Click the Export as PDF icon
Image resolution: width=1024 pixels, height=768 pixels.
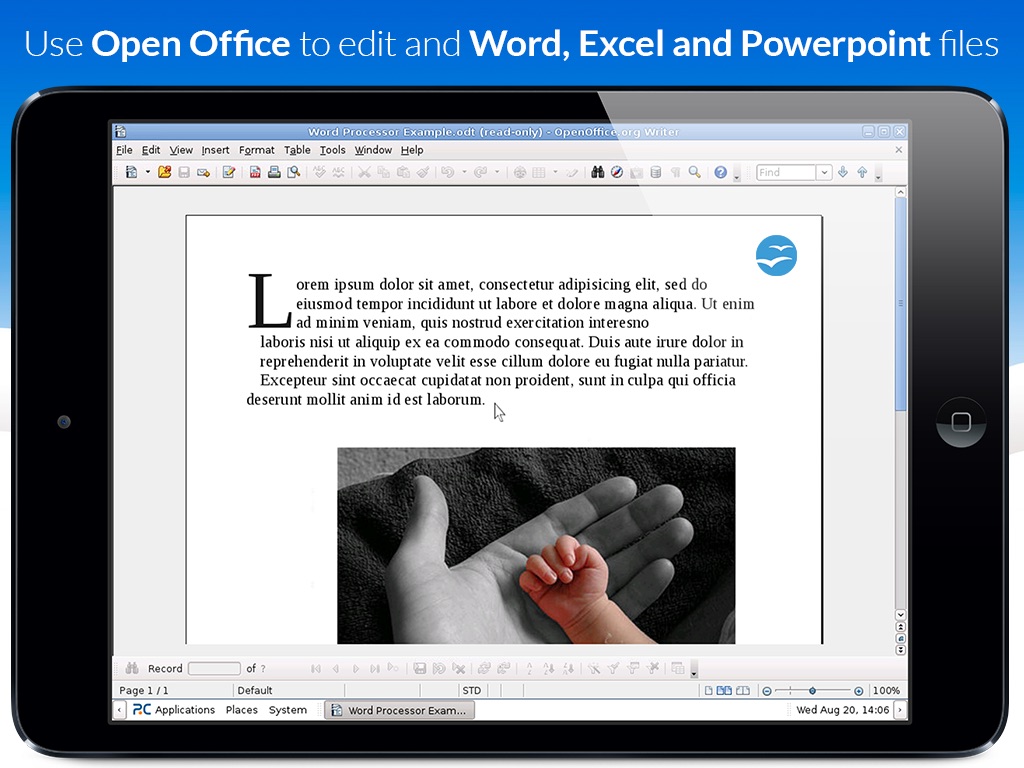[255, 172]
